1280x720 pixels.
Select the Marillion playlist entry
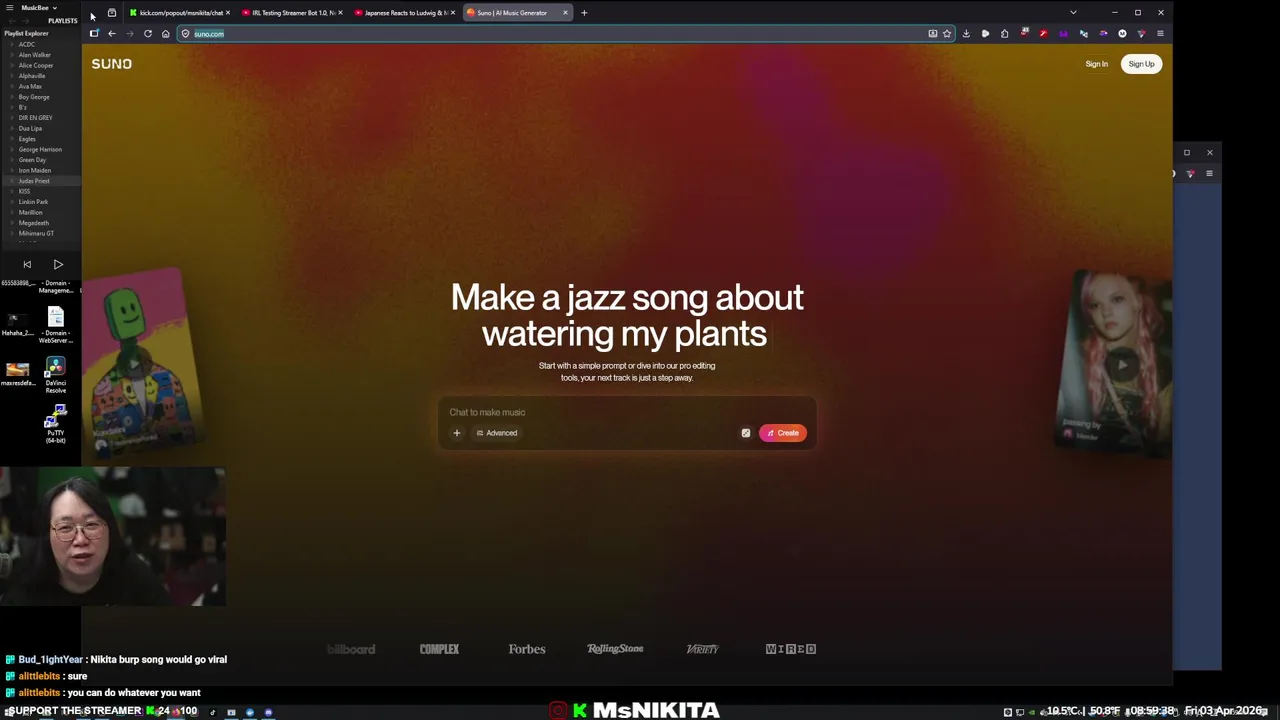(30, 212)
